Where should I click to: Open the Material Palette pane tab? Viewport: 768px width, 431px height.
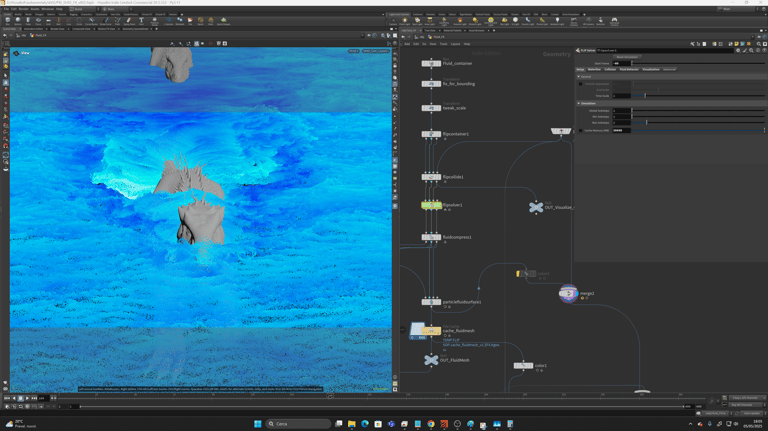pos(453,30)
